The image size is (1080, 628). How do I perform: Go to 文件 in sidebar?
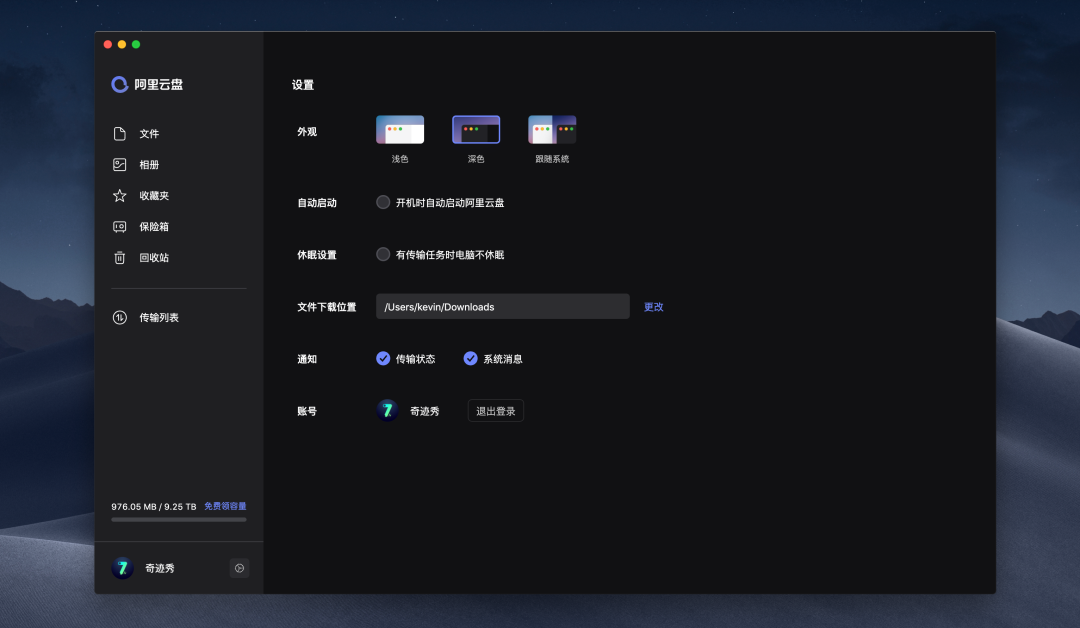click(x=149, y=134)
